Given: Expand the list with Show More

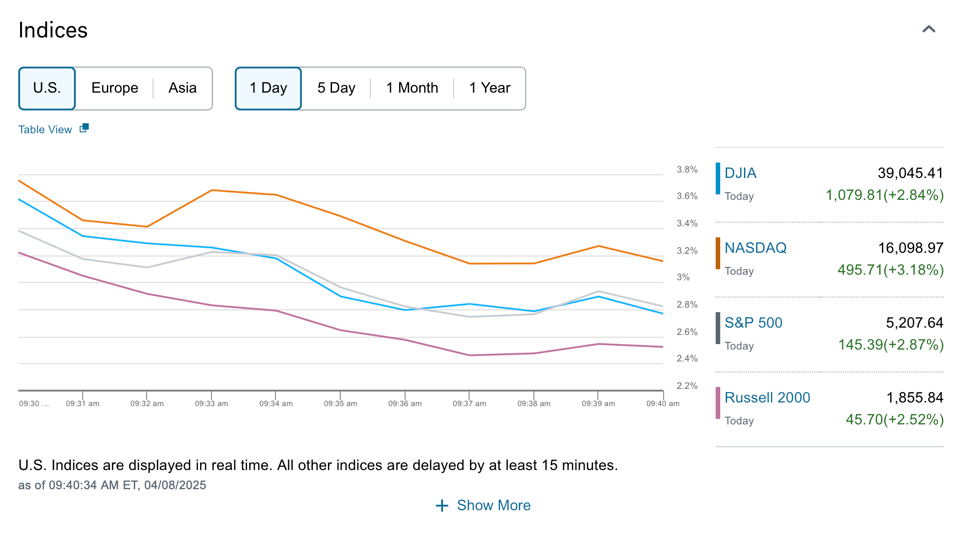Looking at the screenshot, I should point(493,506).
